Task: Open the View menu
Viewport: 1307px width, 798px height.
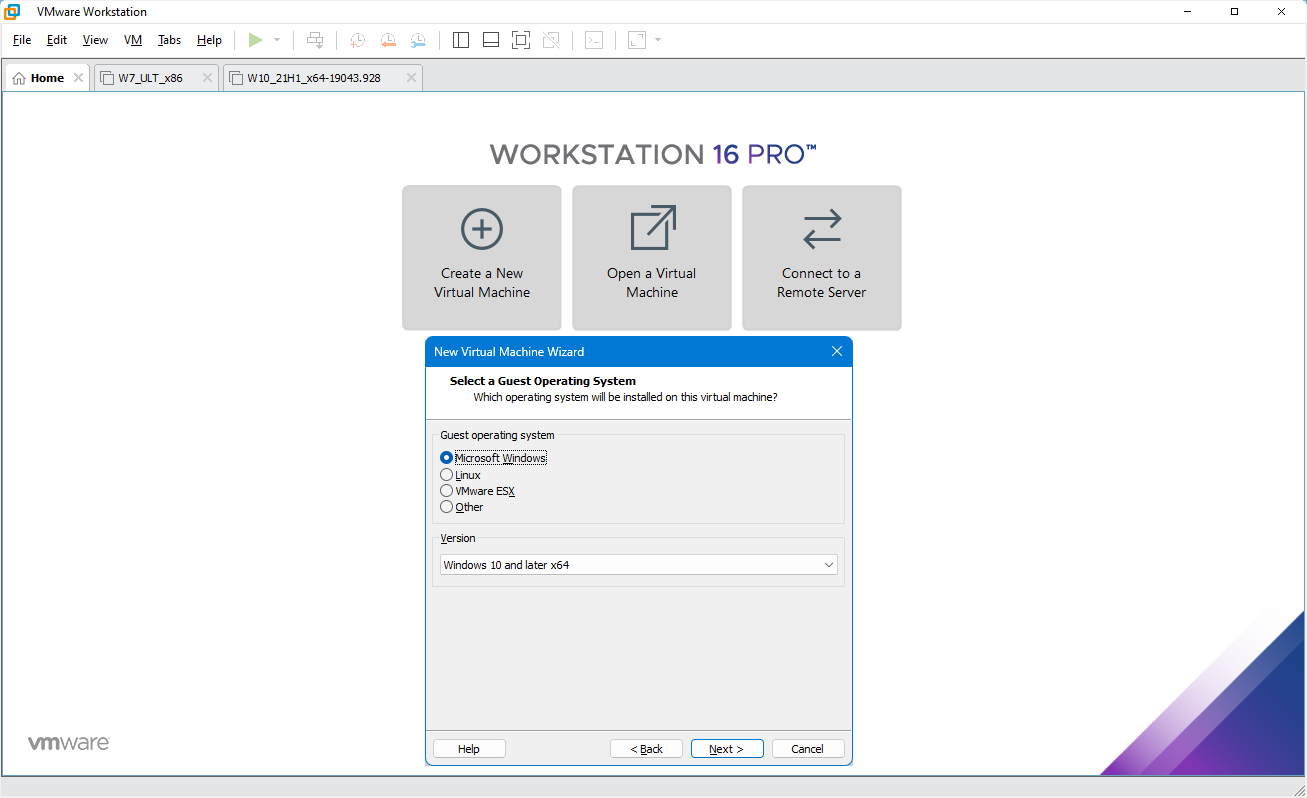Action: [x=95, y=40]
